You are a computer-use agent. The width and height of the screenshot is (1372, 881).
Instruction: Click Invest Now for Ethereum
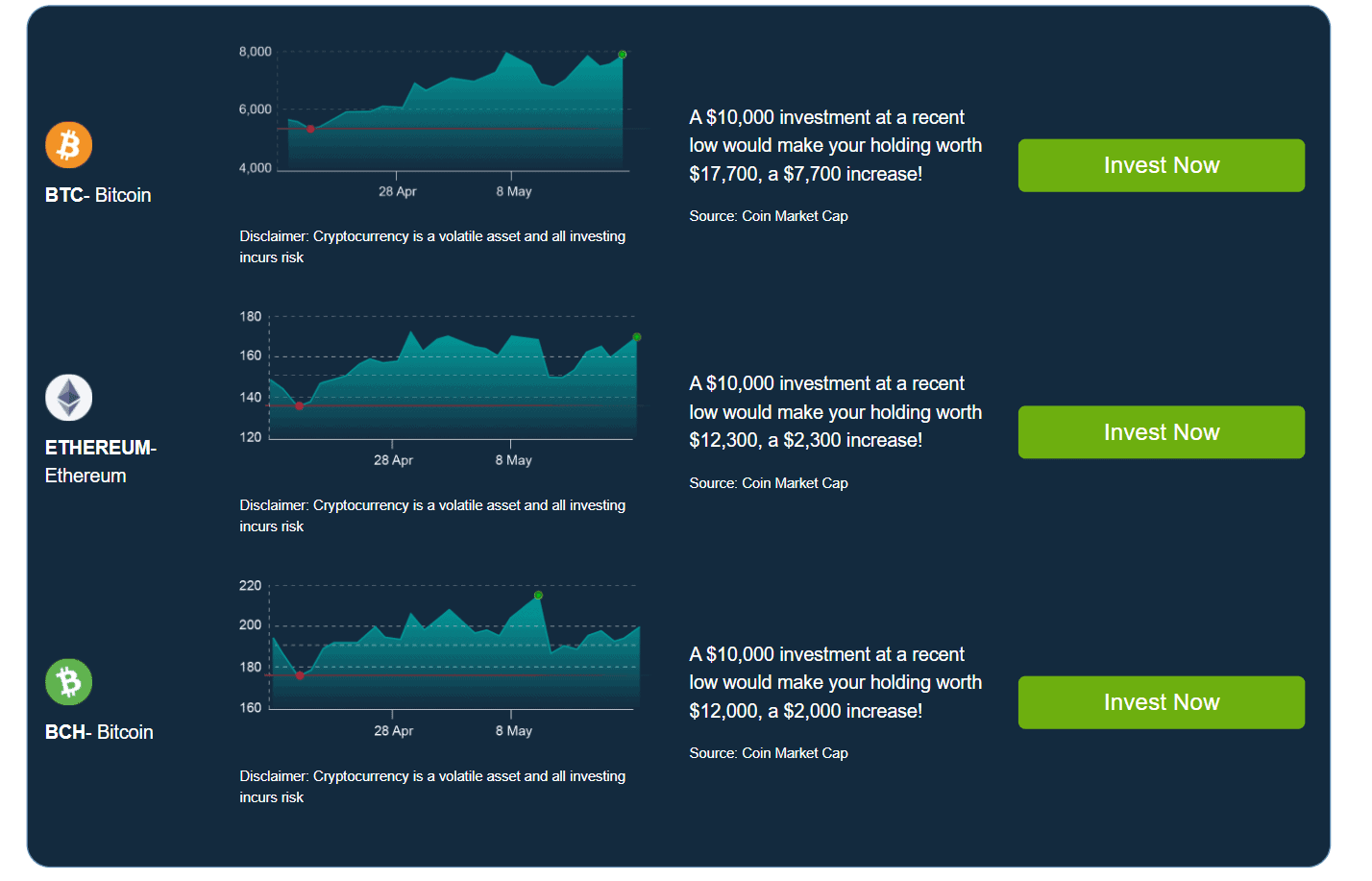tap(1161, 431)
